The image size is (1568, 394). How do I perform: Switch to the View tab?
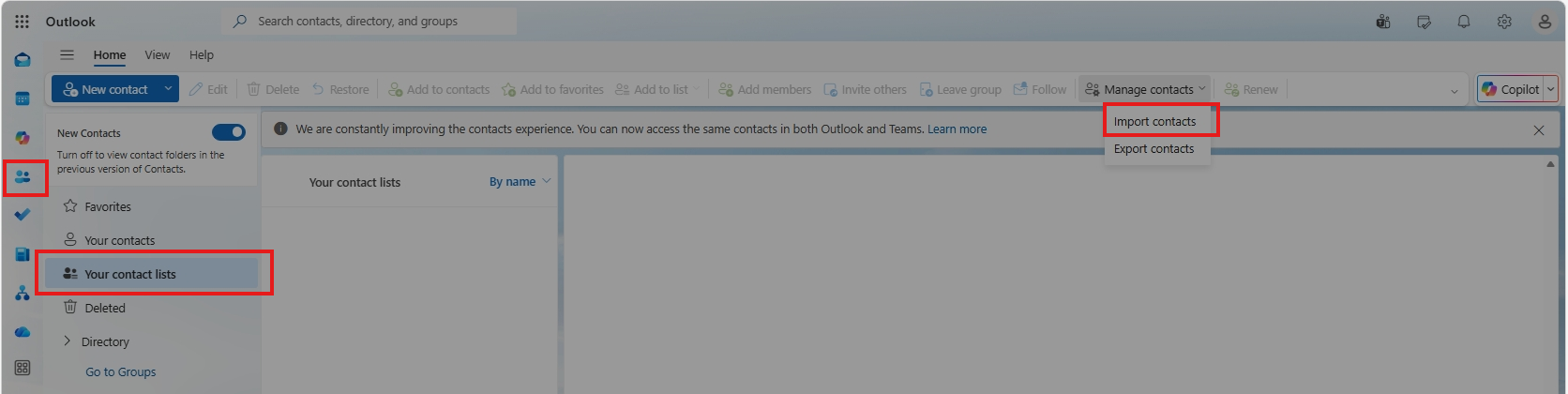coord(158,54)
